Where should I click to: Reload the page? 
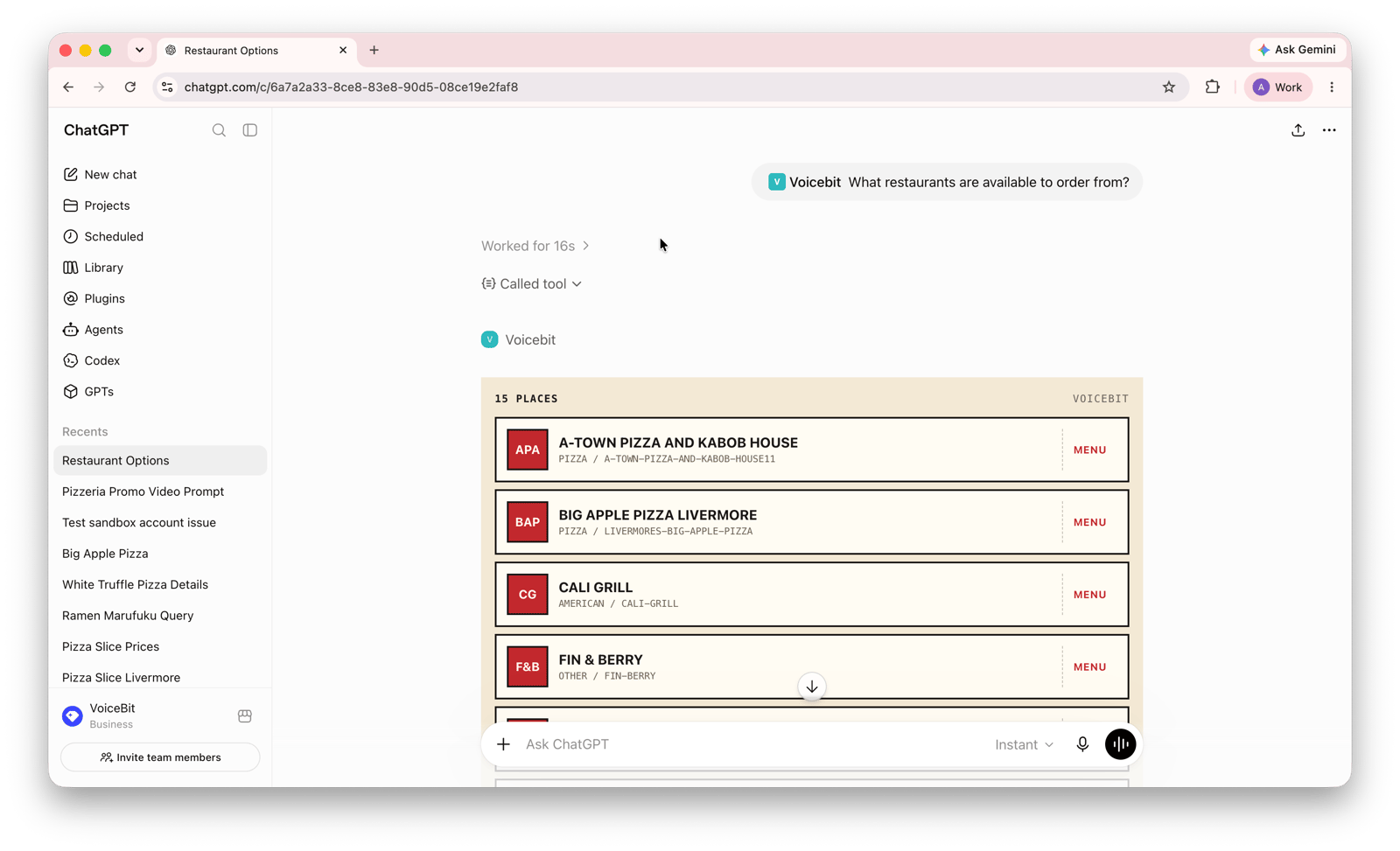[x=130, y=87]
